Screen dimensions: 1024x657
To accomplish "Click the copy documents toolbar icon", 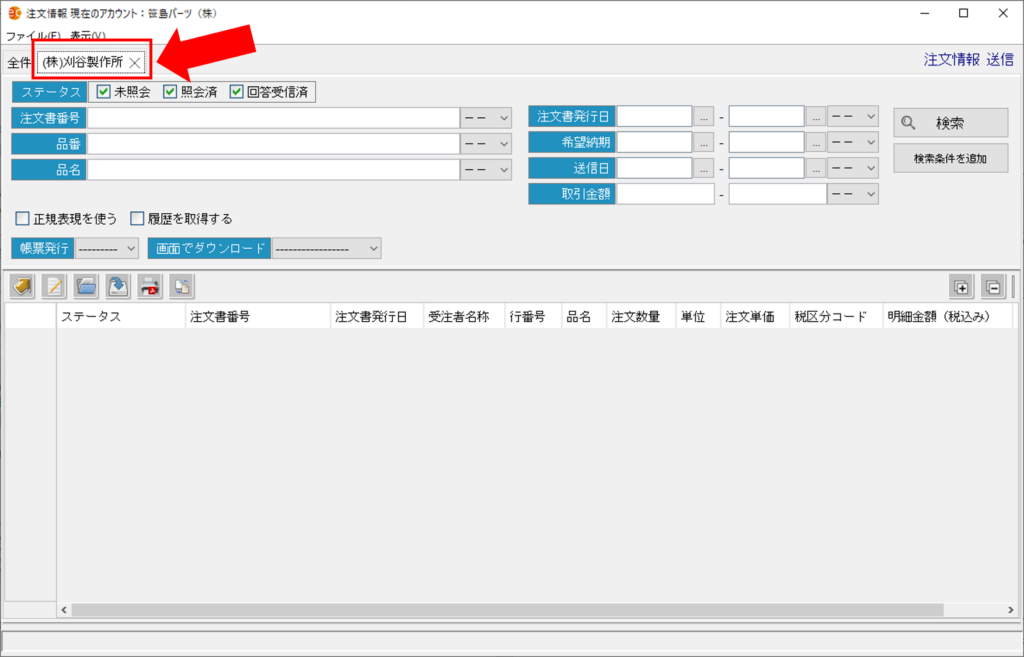I will tap(182, 287).
